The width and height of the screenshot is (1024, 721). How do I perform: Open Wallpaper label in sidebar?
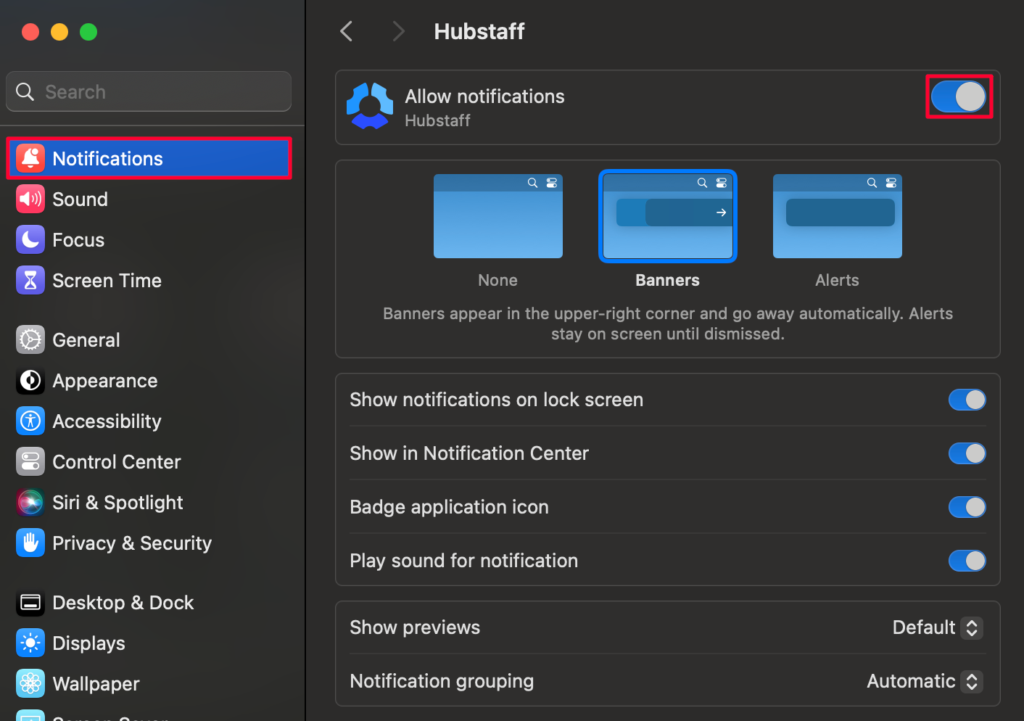pyautogui.click(x=96, y=684)
